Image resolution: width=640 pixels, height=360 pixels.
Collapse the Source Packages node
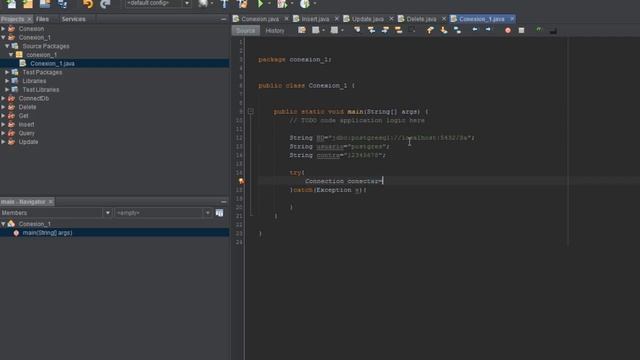click(x=7, y=46)
